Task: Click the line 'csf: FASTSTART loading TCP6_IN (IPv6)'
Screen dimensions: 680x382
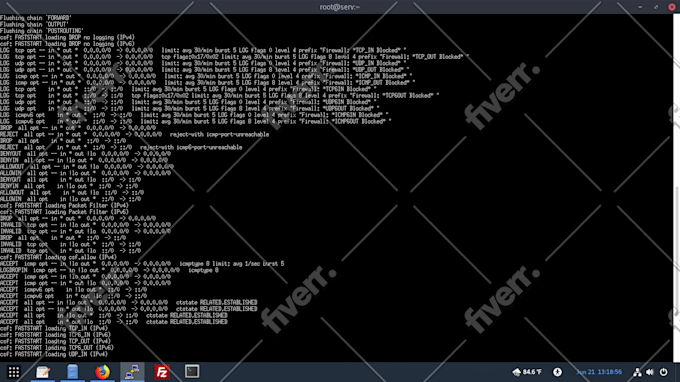Action: point(55,335)
